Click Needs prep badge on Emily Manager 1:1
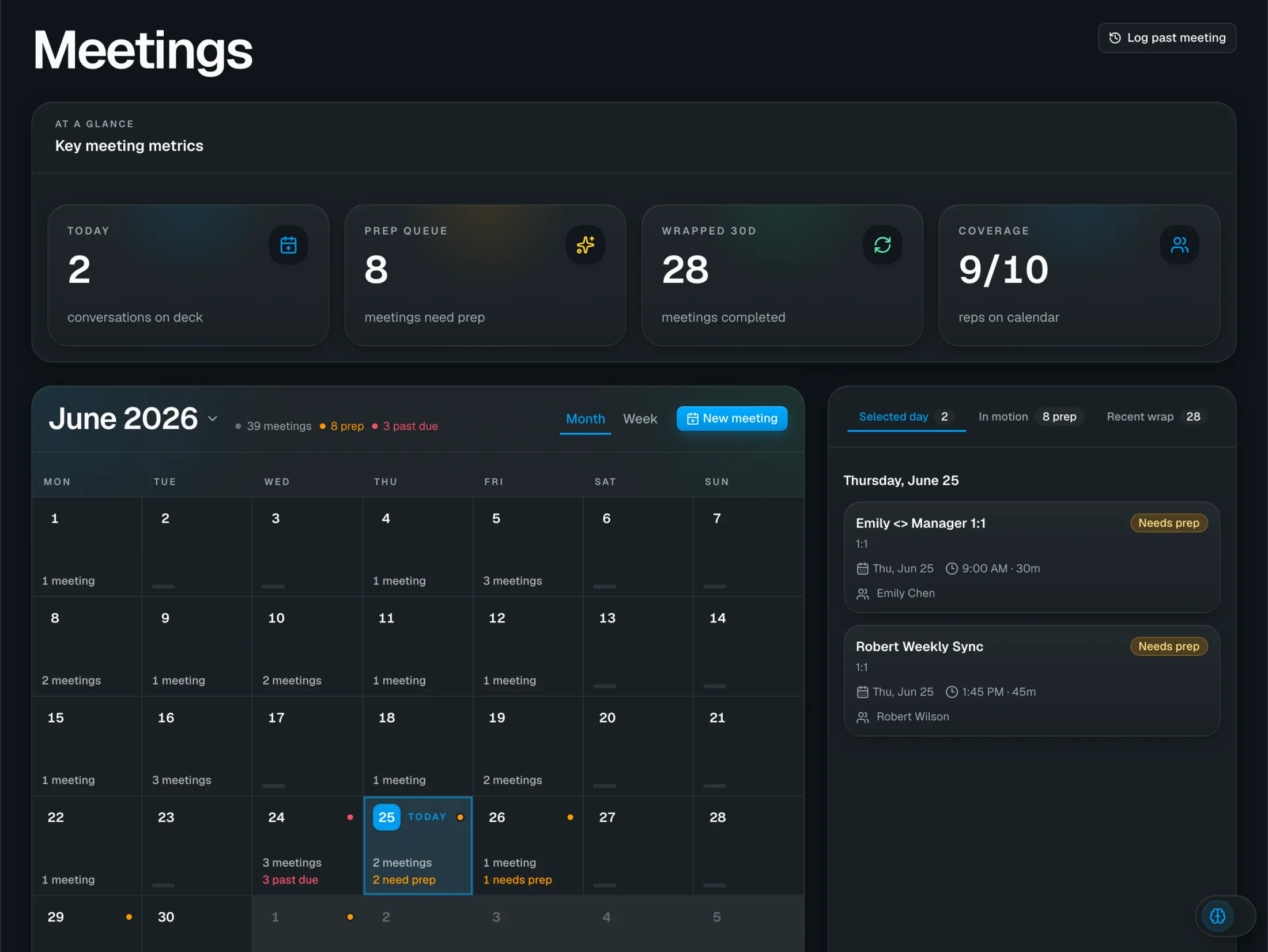The height and width of the screenshot is (952, 1268). pyautogui.click(x=1168, y=523)
